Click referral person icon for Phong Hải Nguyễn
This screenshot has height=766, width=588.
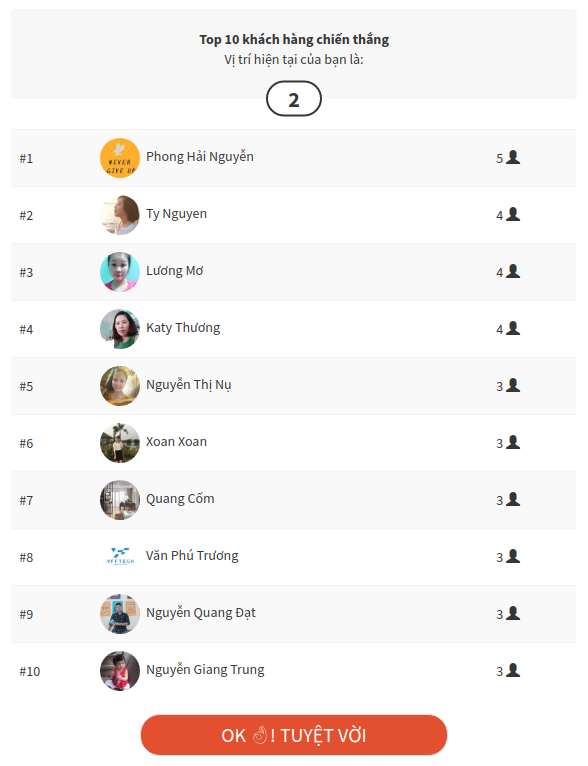[x=513, y=157]
